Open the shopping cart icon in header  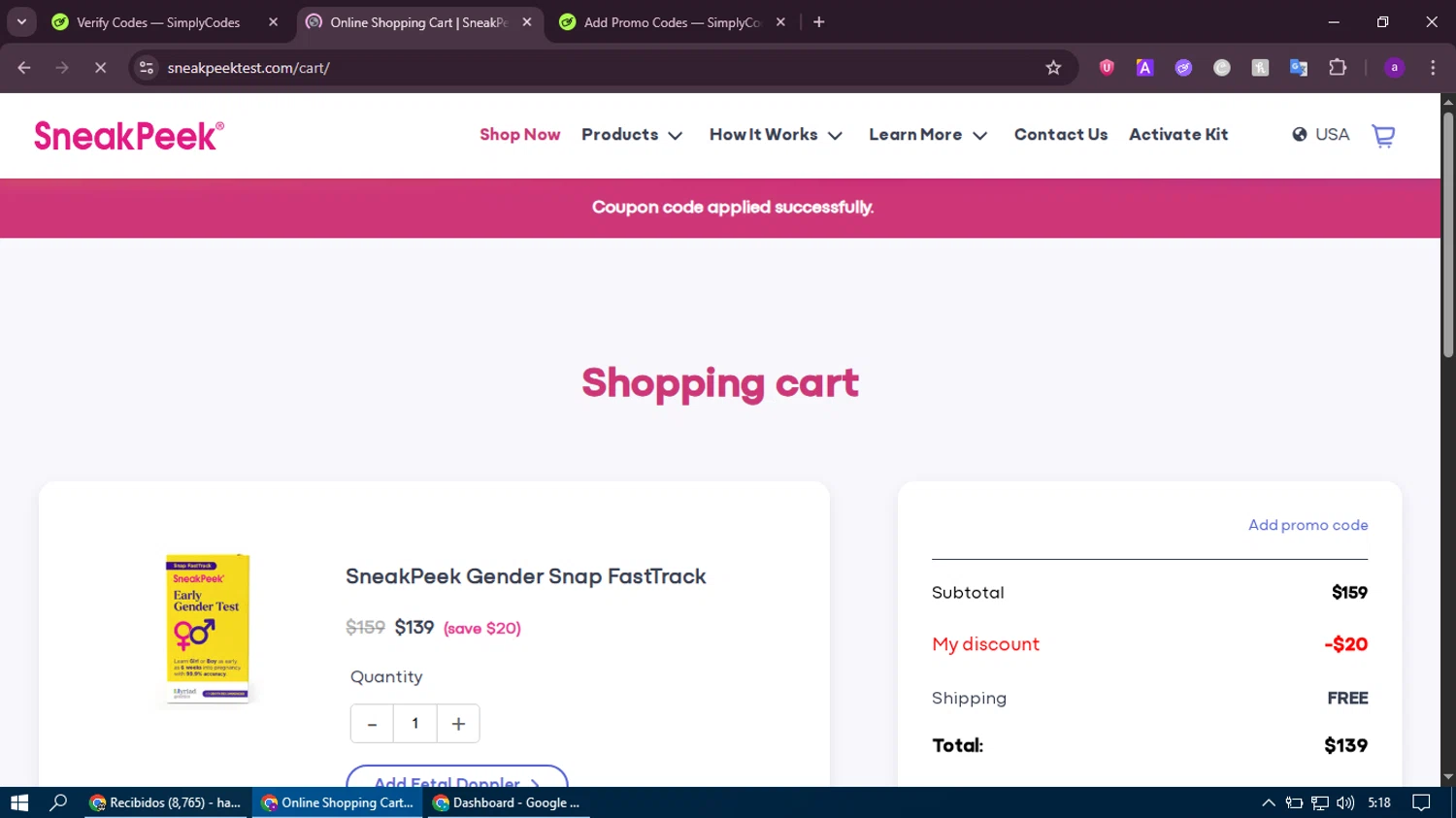[1383, 136]
